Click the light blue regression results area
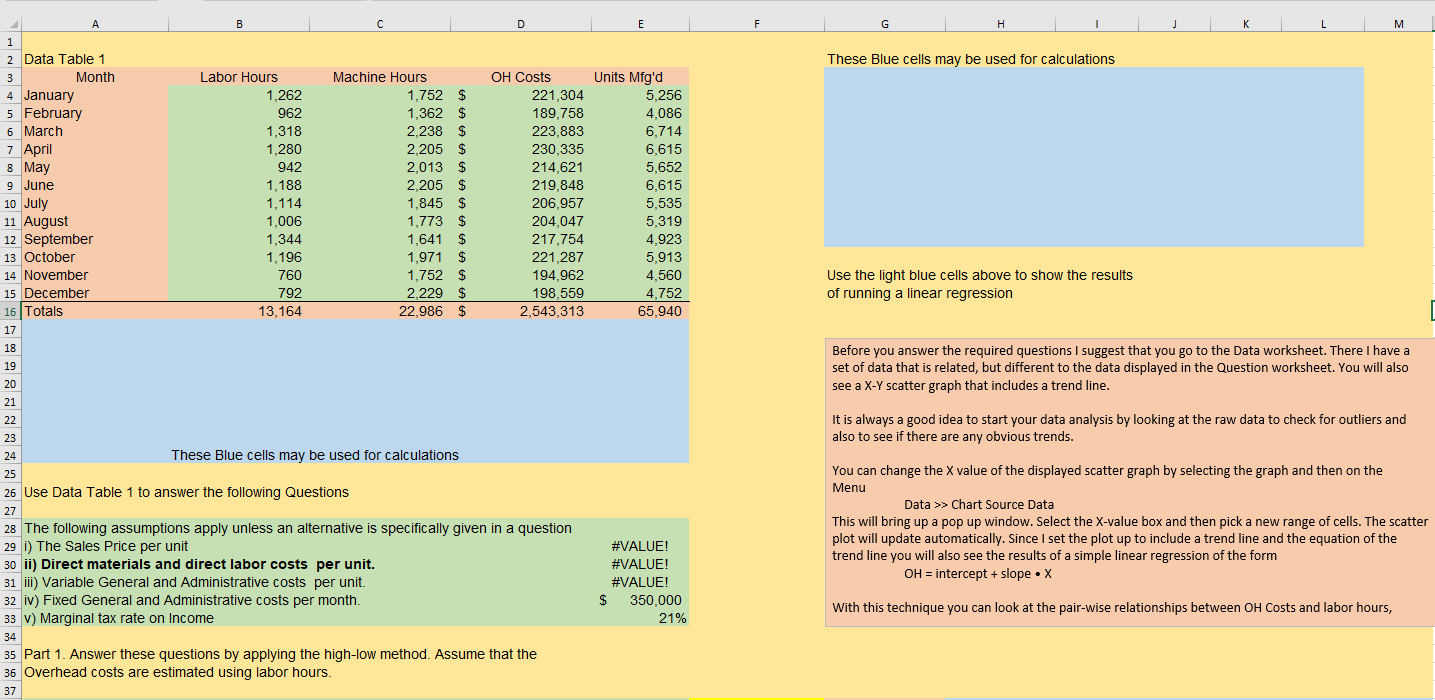The height and width of the screenshot is (700, 1435). point(1093,156)
